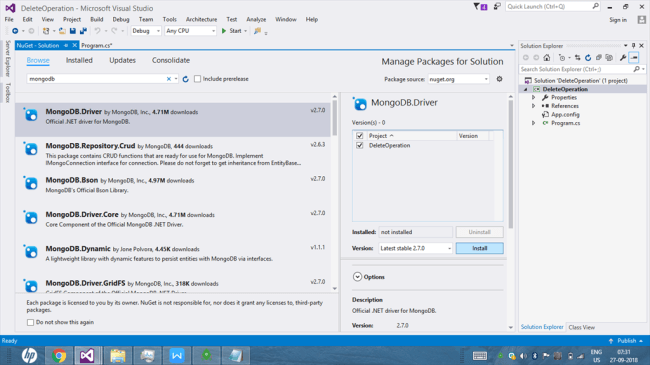This screenshot has width=650, height=365.
Task: Click the Save All toolbar icon
Action: point(83,31)
